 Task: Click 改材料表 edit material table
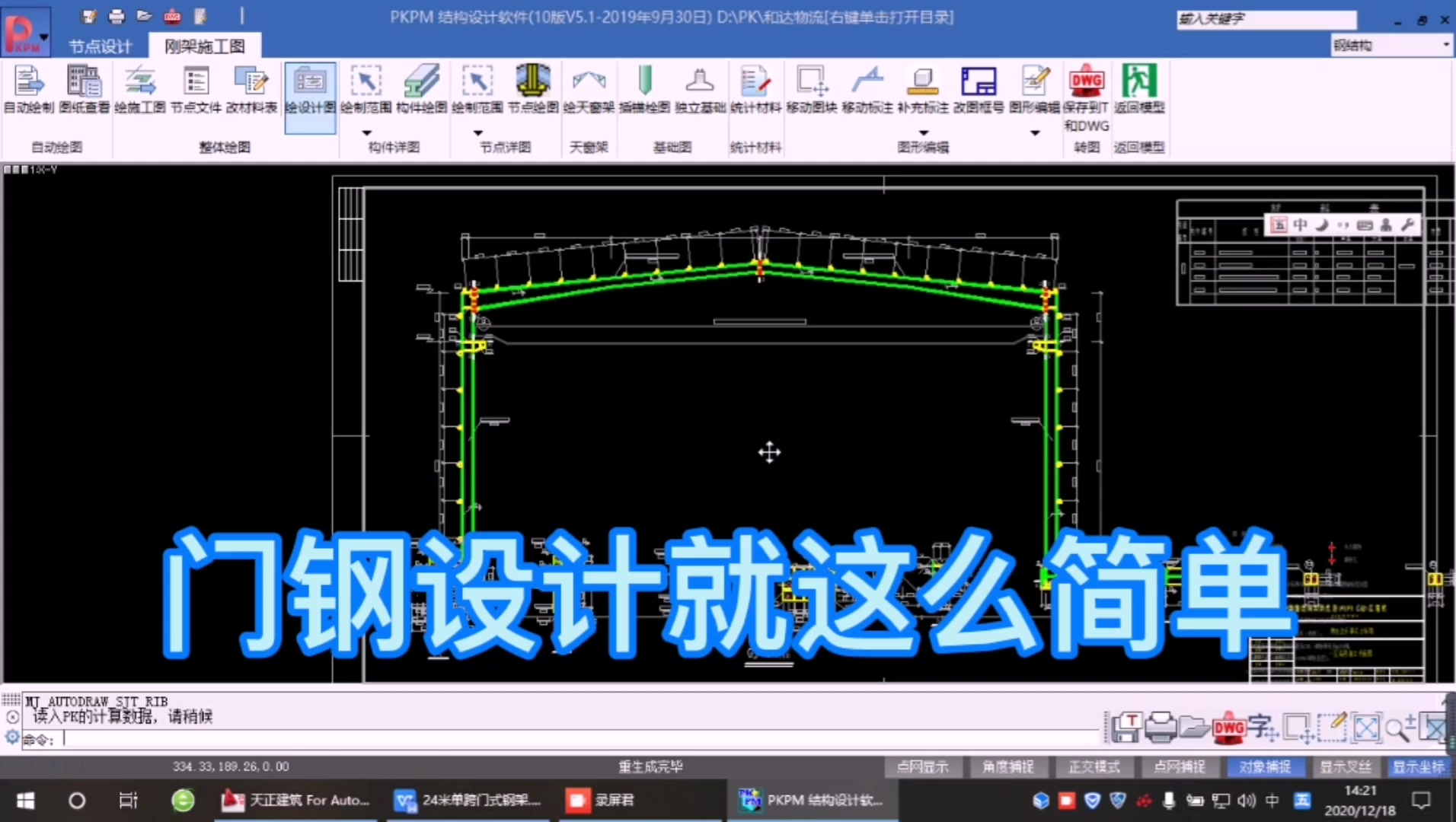[x=251, y=90]
